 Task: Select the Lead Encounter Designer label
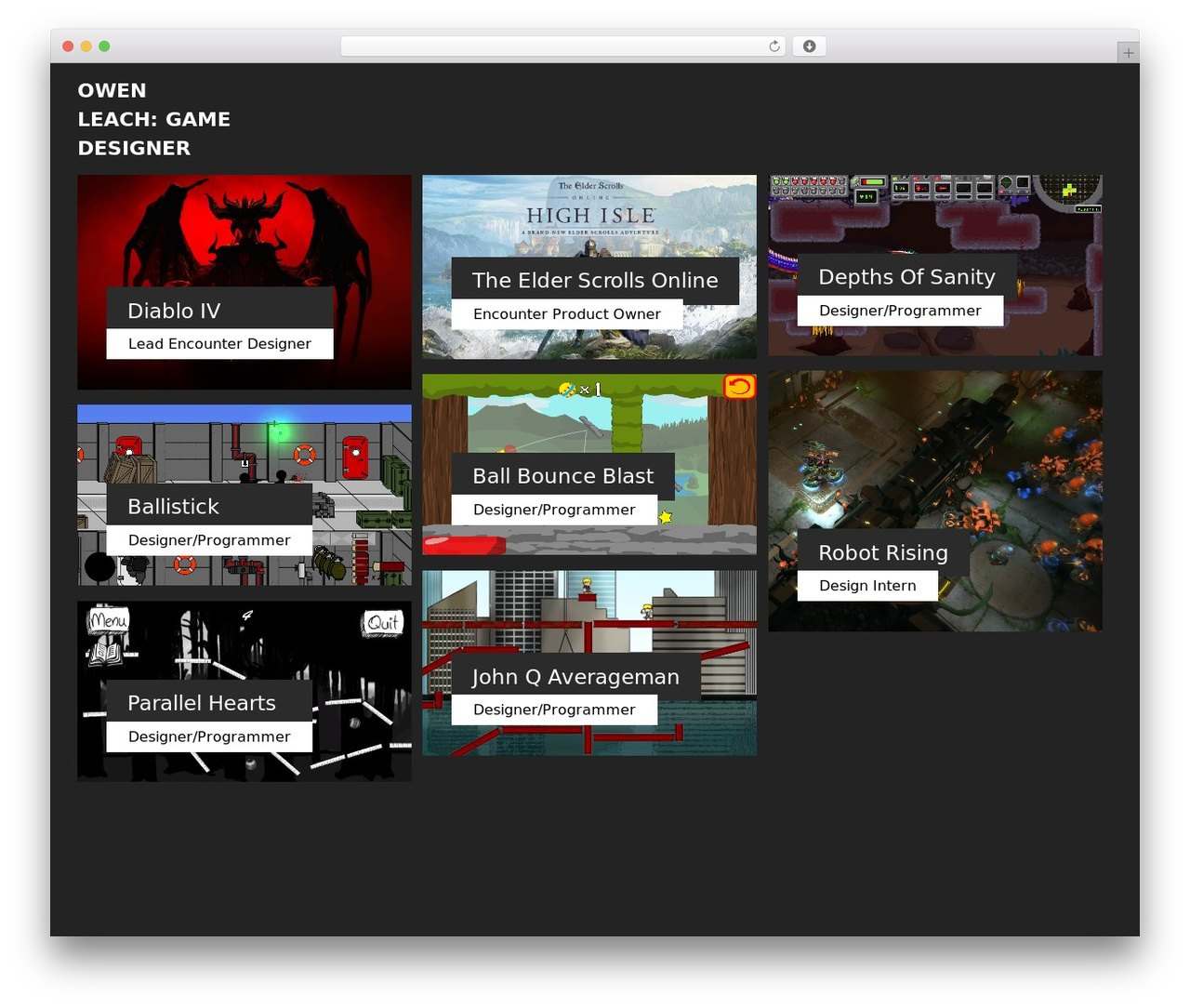(219, 343)
